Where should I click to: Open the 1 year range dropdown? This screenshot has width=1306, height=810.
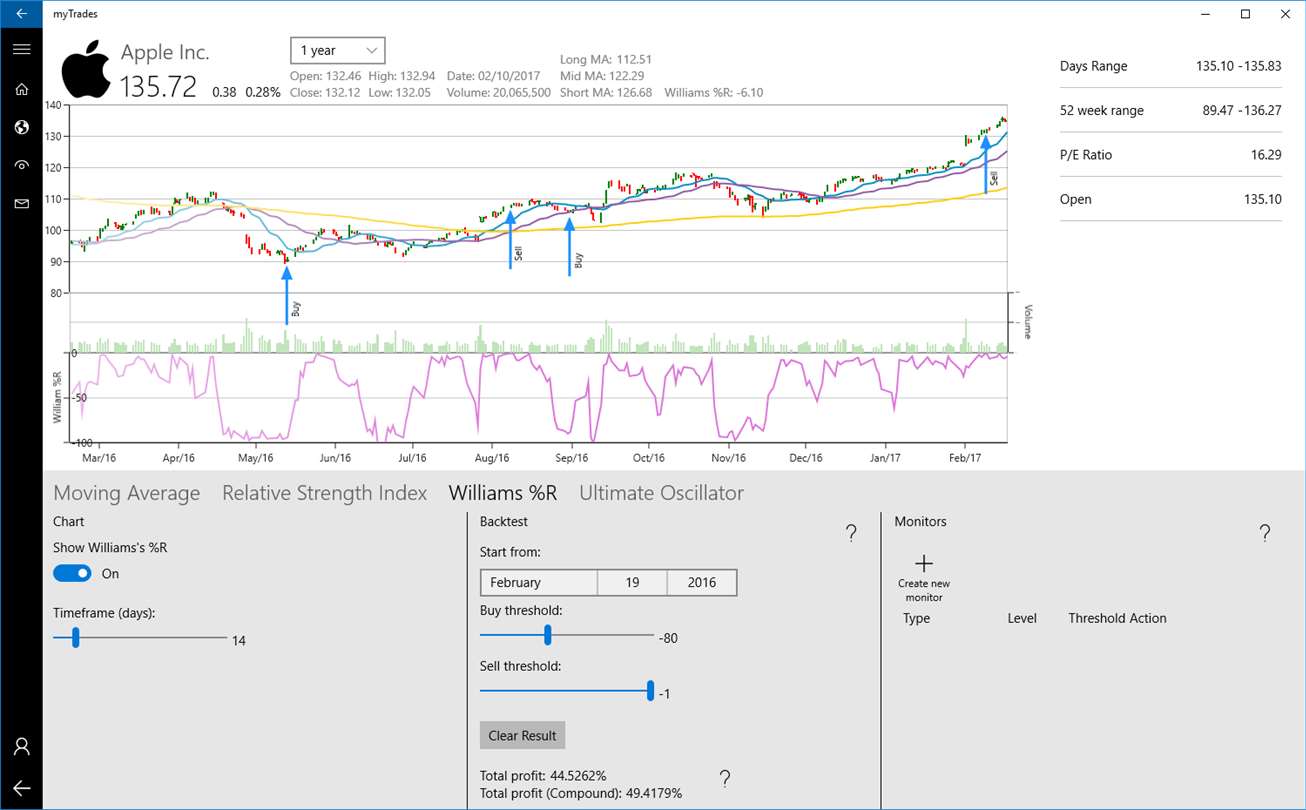tap(337, 50)
